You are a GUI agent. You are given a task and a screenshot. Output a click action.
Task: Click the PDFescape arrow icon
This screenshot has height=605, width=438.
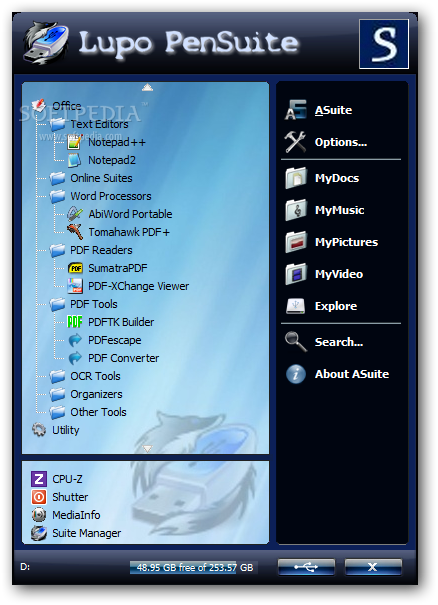click(75, 340)
